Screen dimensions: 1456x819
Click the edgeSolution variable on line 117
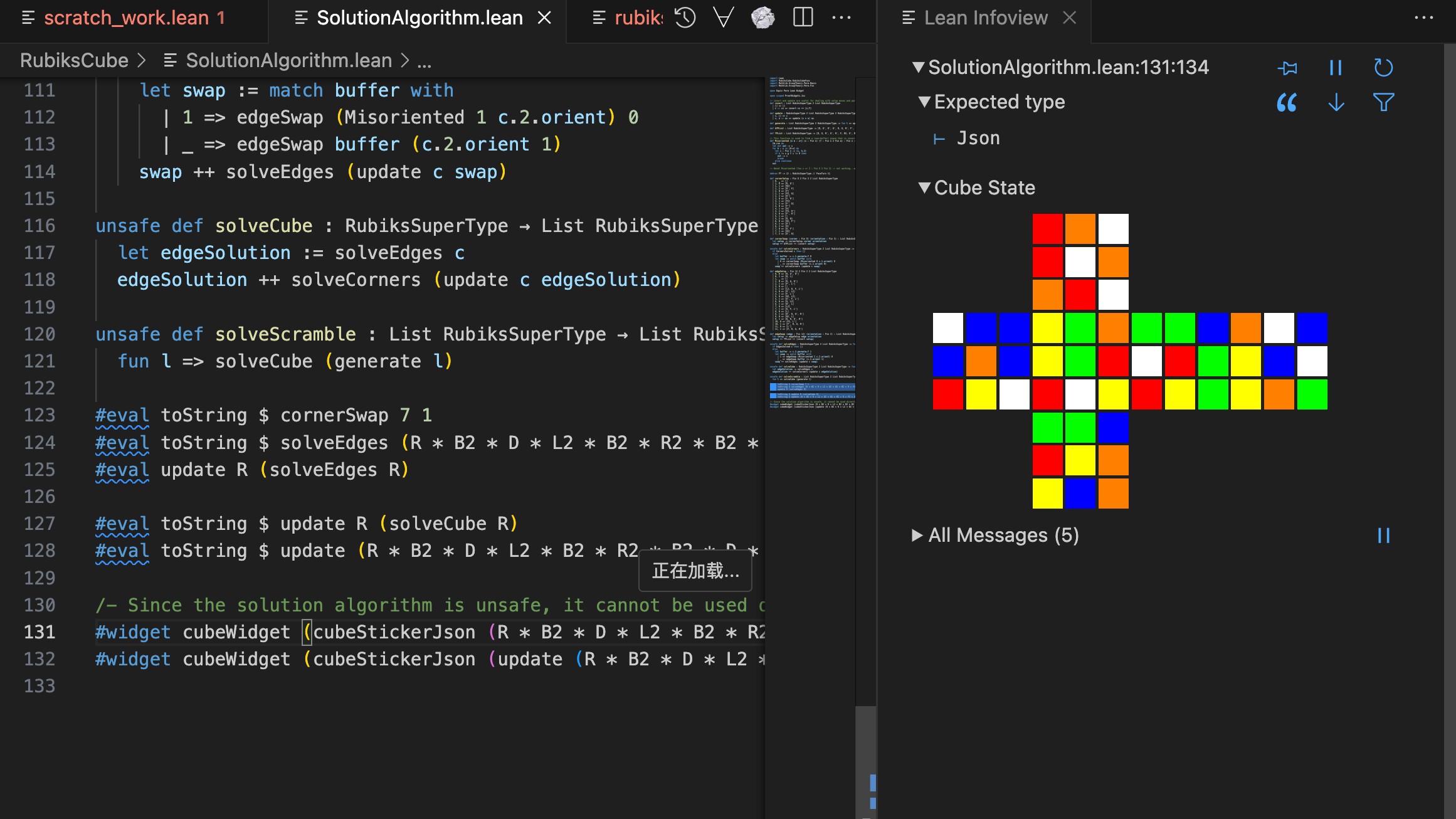(x=226, y=253)
